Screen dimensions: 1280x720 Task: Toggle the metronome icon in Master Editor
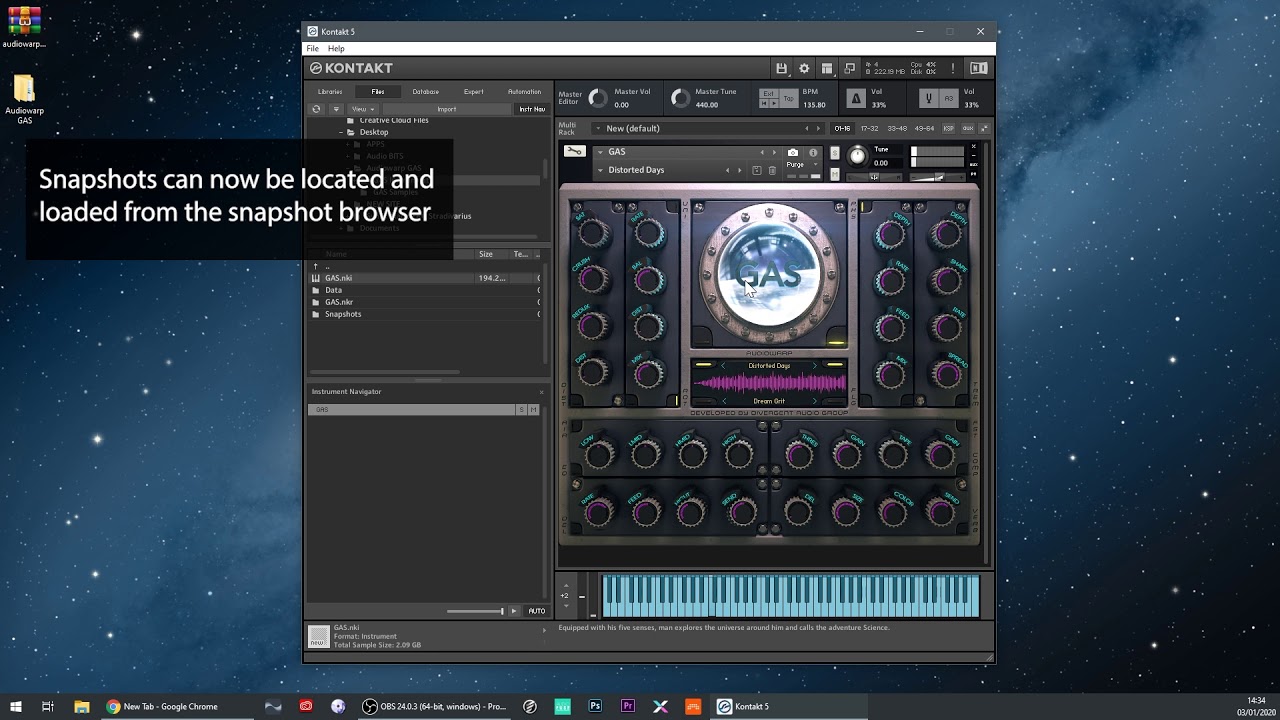[856, 98]
